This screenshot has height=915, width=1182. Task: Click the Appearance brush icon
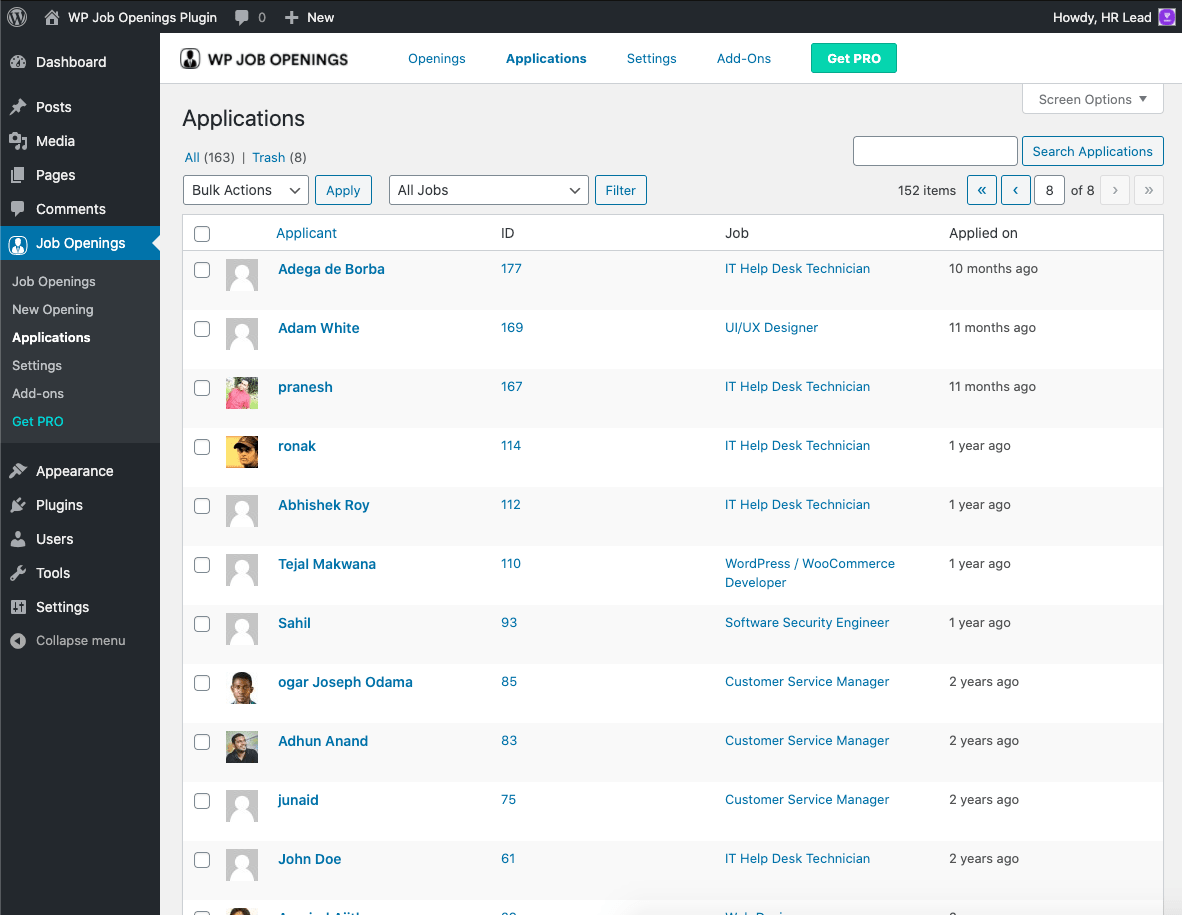[x=18, y=471]
